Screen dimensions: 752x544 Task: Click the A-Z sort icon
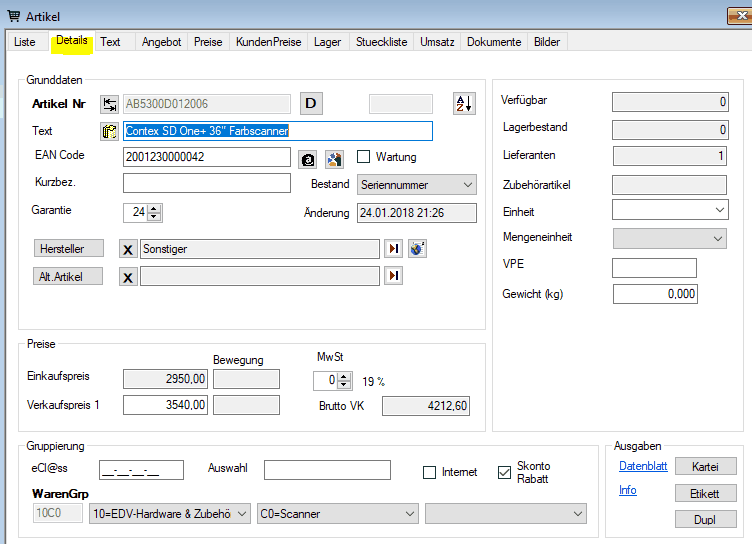464,104
